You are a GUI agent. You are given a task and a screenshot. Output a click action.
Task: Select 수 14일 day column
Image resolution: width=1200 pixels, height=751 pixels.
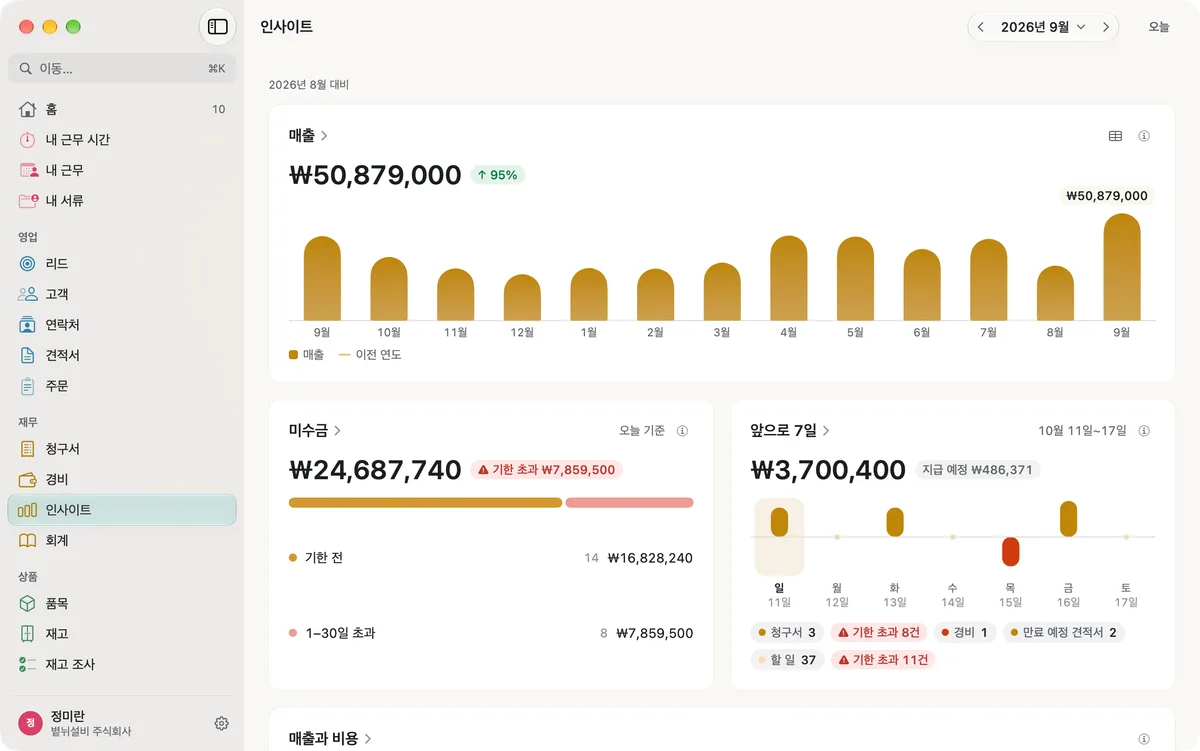(x=953, y=553)
